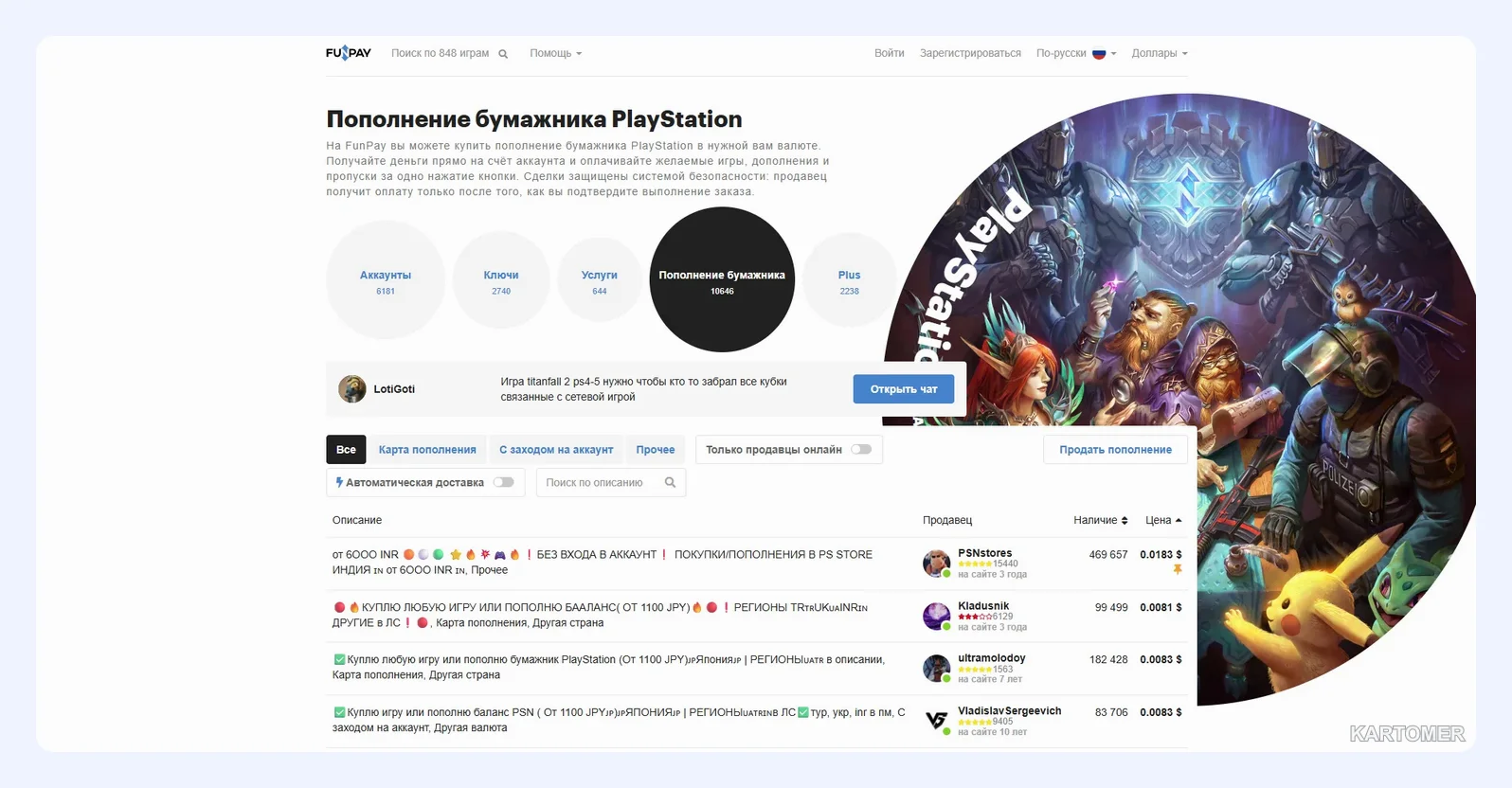
Task: Open ultramolodoy seller avatar
Action: coord(936,669)
